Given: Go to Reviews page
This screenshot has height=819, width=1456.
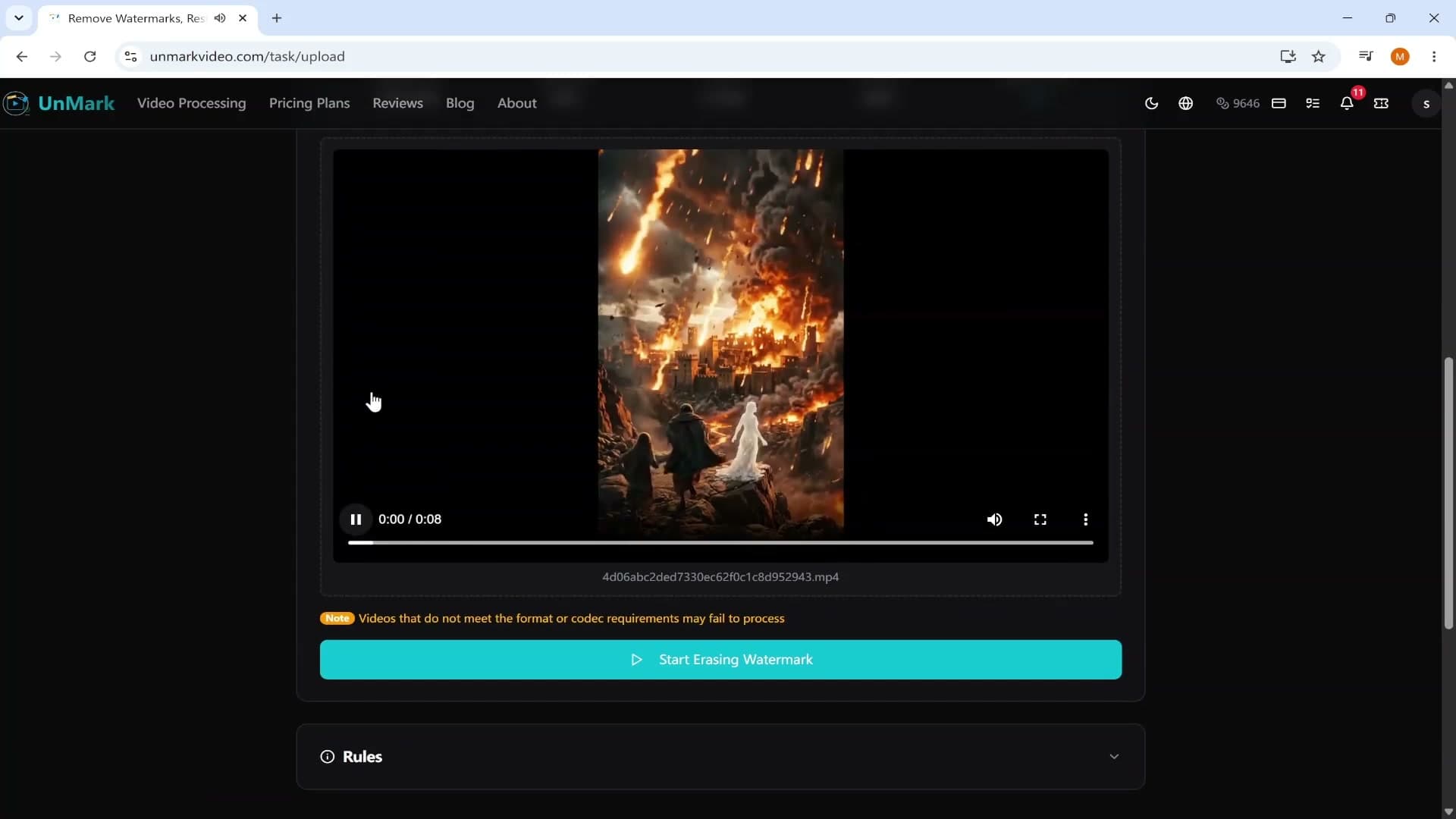Looking at the screenshot, I should [x=397, y=103].
